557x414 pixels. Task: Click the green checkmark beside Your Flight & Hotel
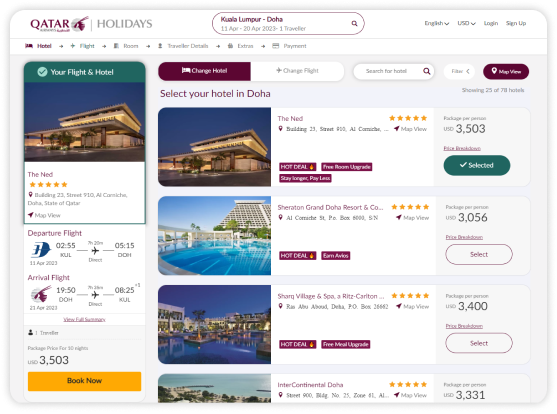pyautogui.click(x=42, y=72)
